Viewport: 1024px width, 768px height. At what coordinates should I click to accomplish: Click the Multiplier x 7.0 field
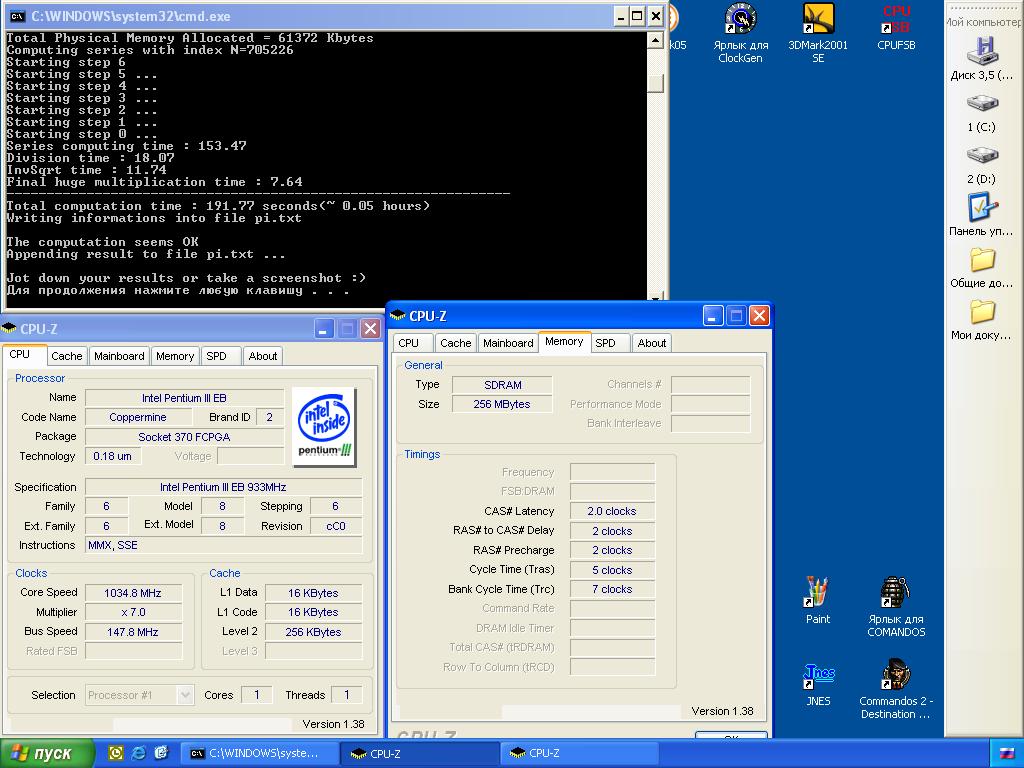click(x=133, y=612)
